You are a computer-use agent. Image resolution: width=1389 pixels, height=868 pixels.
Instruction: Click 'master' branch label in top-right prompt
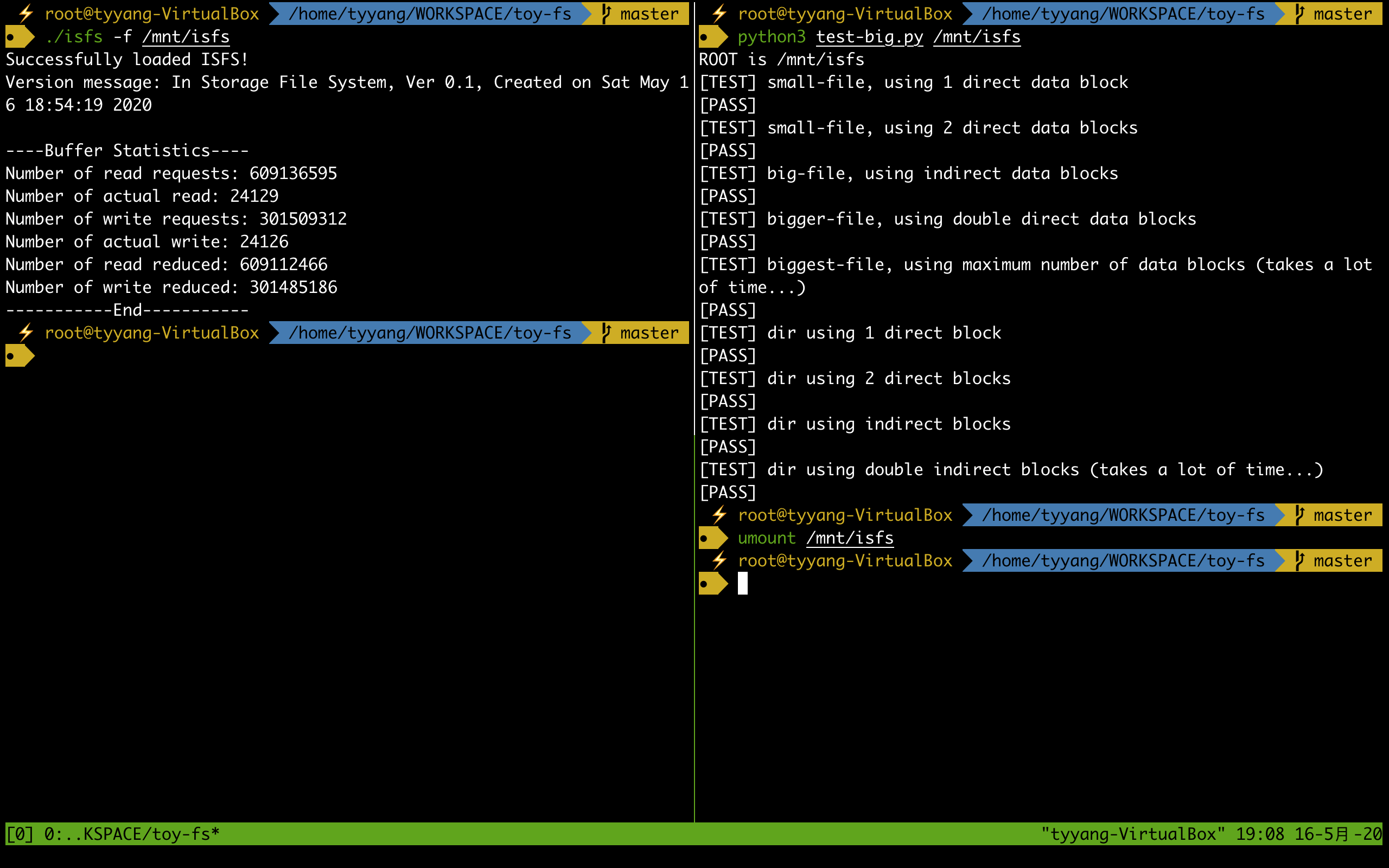tap(1342, 13)
